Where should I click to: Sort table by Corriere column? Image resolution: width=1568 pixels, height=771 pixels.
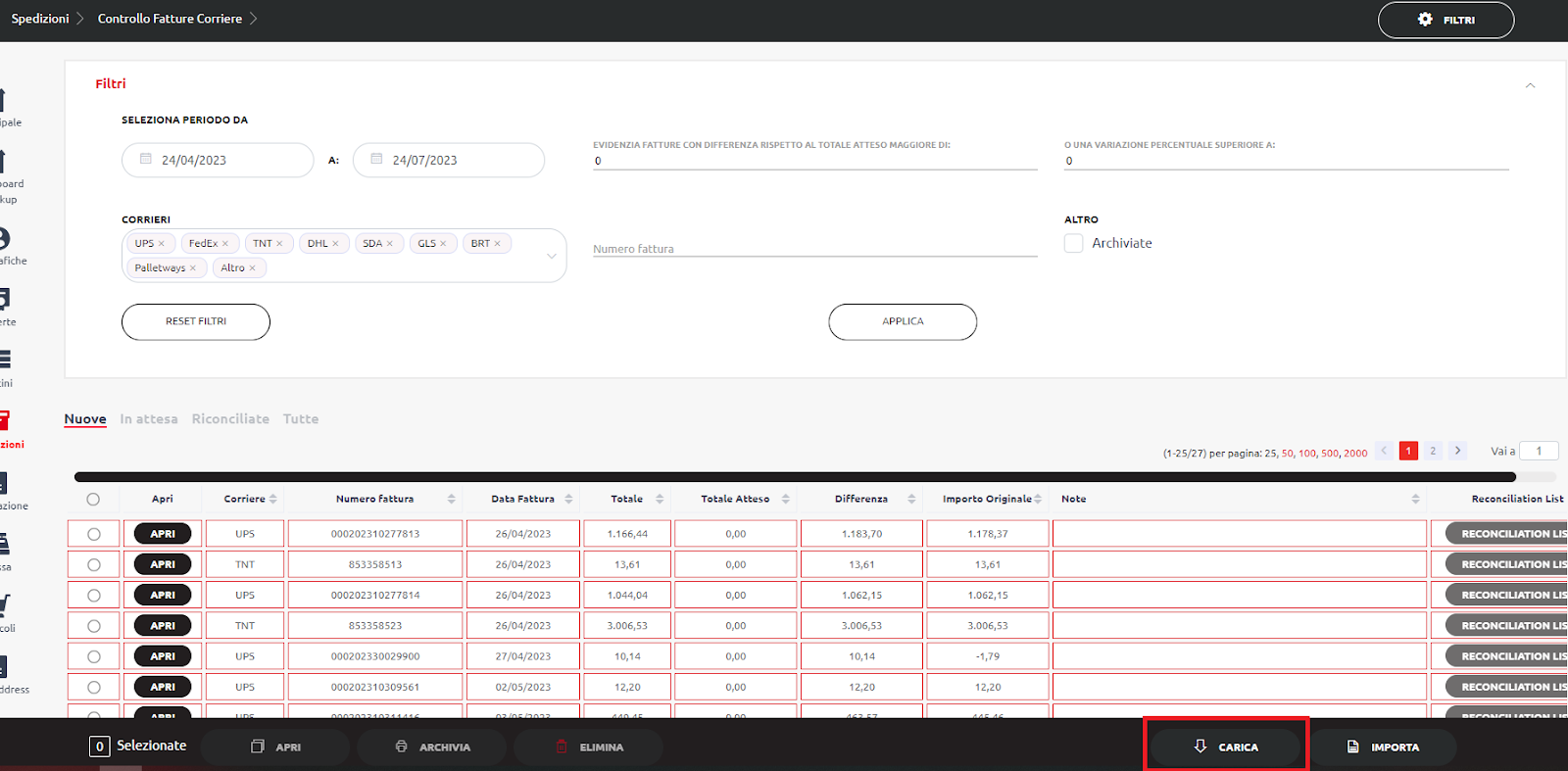tap(273, 500)
